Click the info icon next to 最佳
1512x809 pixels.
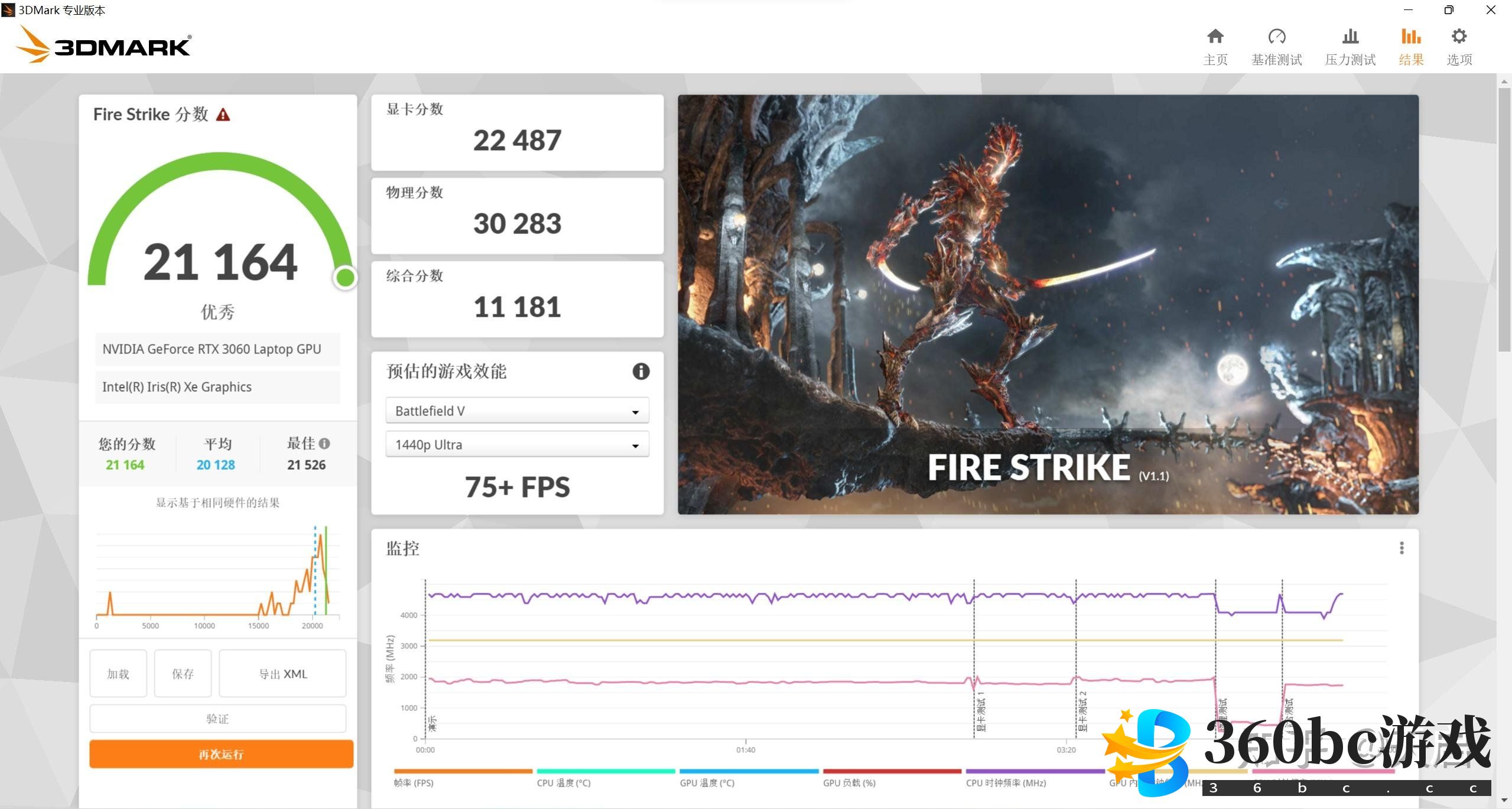click(x=324, y=443)
